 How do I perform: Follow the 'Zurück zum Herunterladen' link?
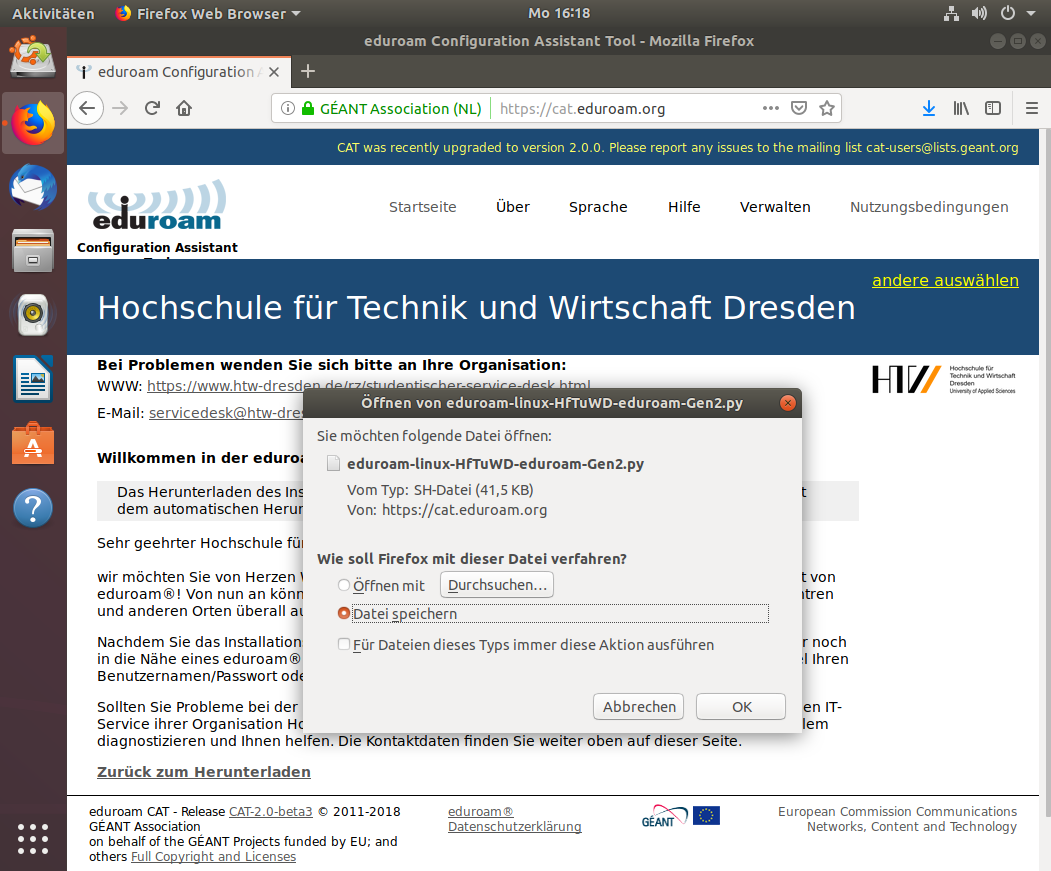[x=204, y=772]
